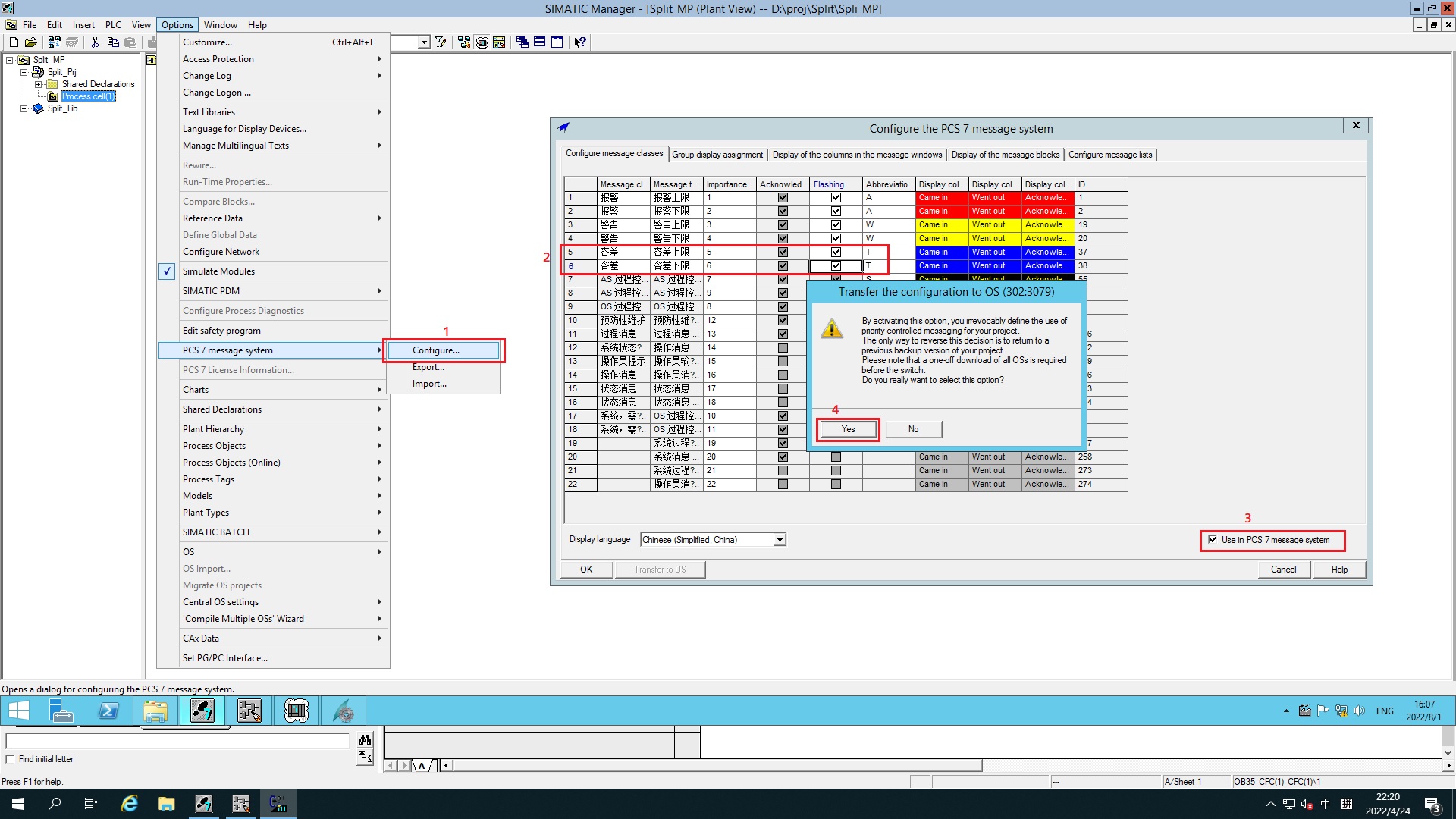Image resolution: width=1456 pixels, height=819 pixels.
Task: Open Internet Explorer from taskbar
Action: [130, 804]
